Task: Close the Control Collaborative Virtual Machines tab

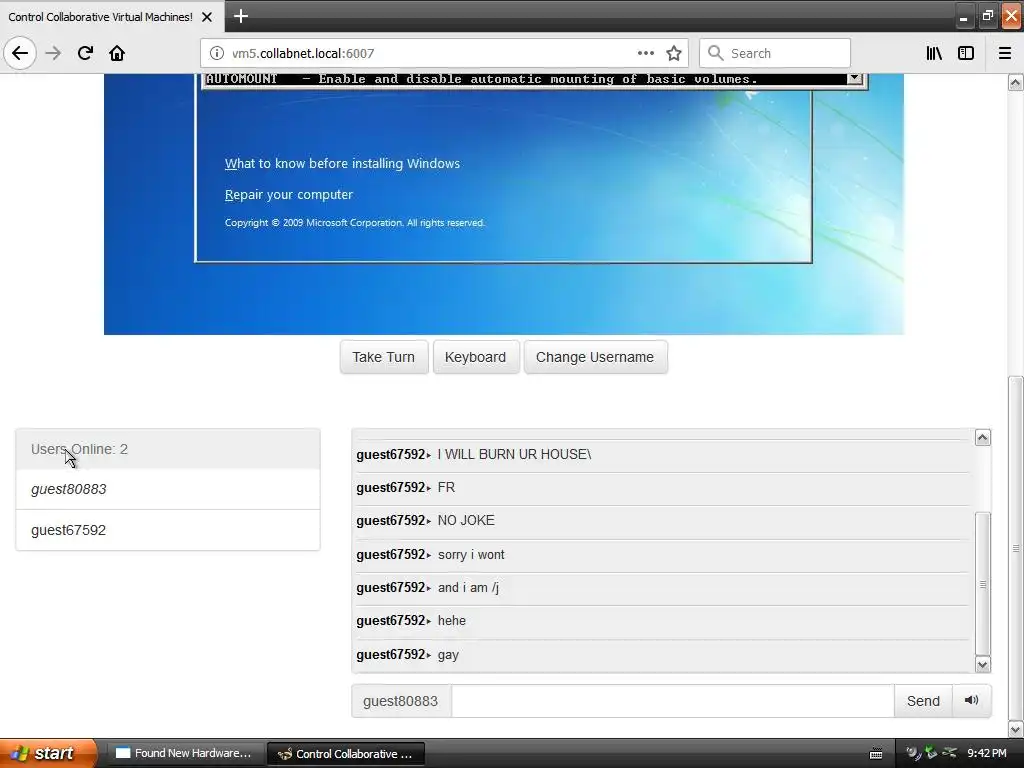Action: point(207,17)
